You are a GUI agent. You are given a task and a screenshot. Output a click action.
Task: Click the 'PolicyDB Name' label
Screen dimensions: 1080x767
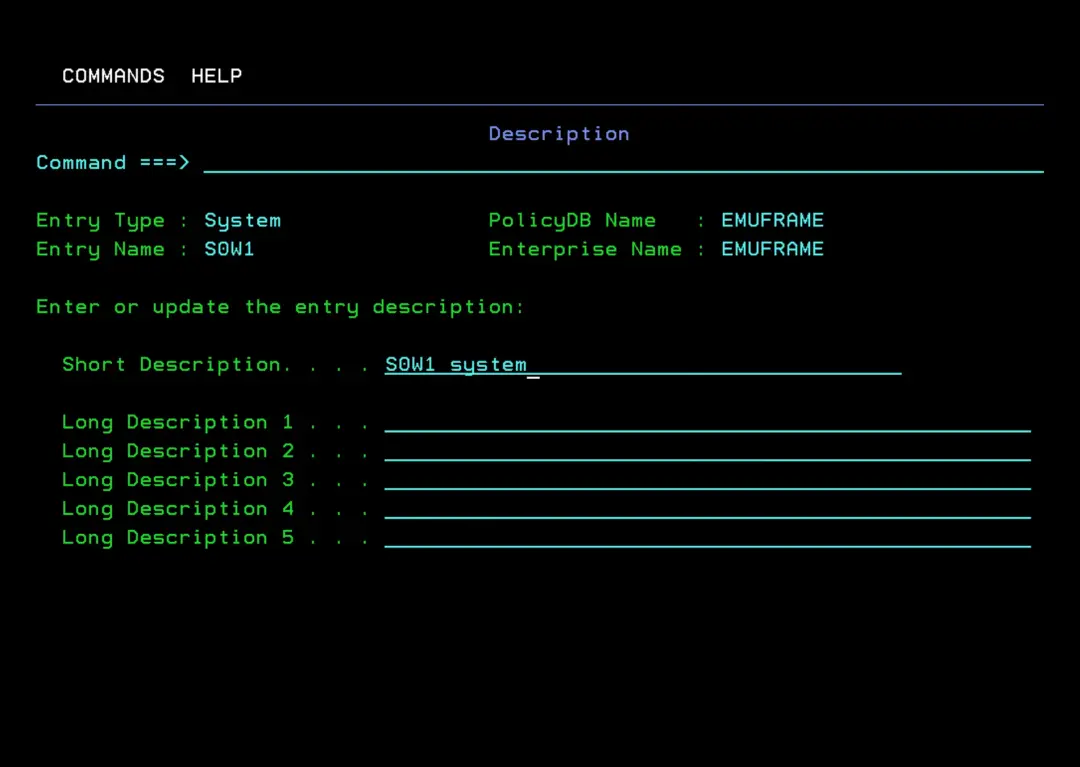(572, 221)
